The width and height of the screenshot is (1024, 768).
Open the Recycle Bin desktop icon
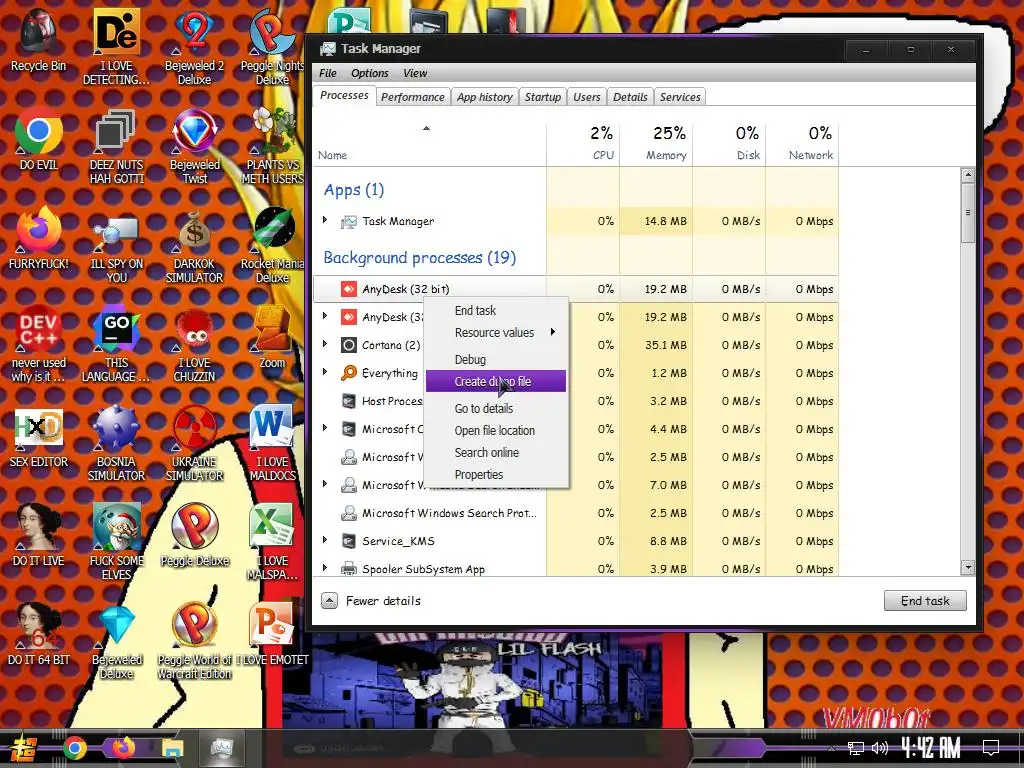point(38,41)
